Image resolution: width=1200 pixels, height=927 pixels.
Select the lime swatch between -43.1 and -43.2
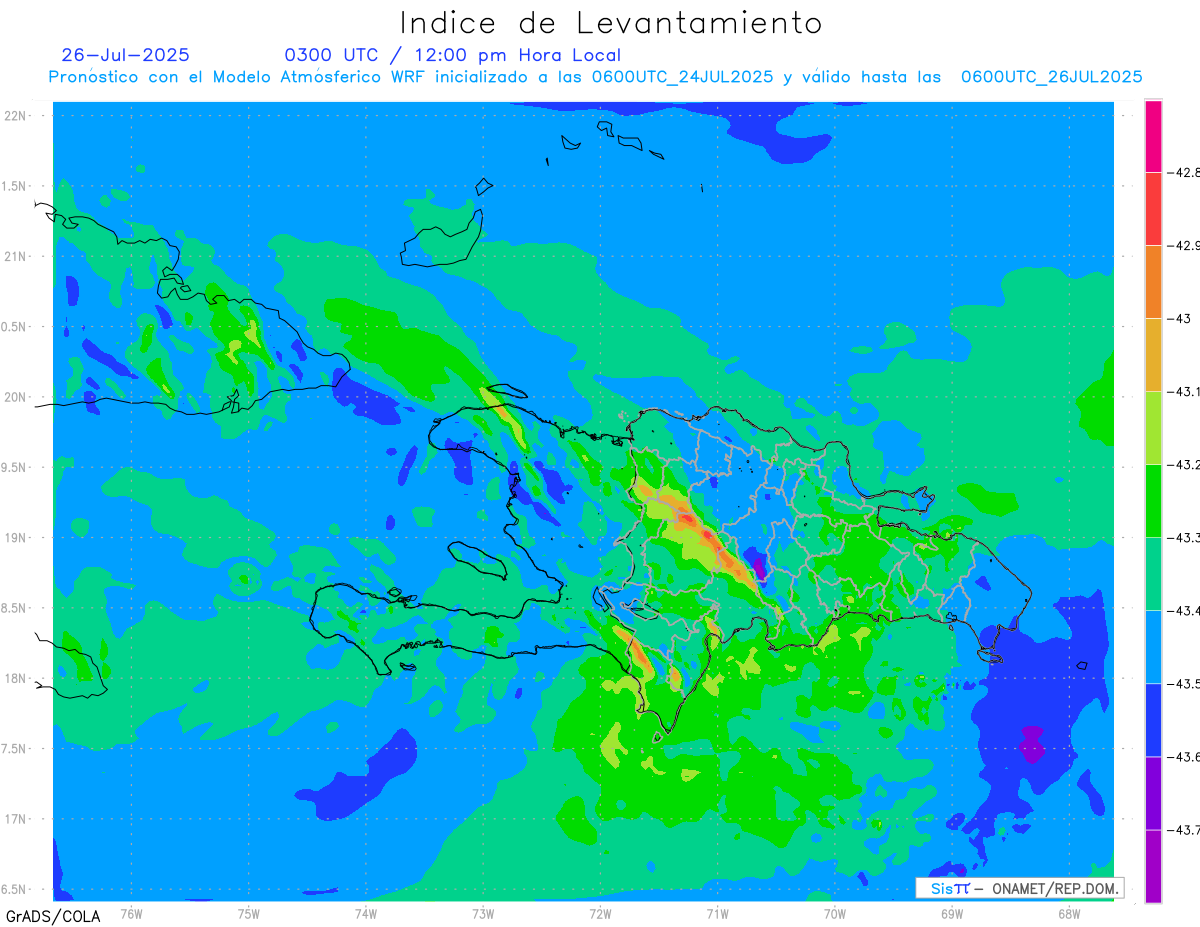[1153, 428]
